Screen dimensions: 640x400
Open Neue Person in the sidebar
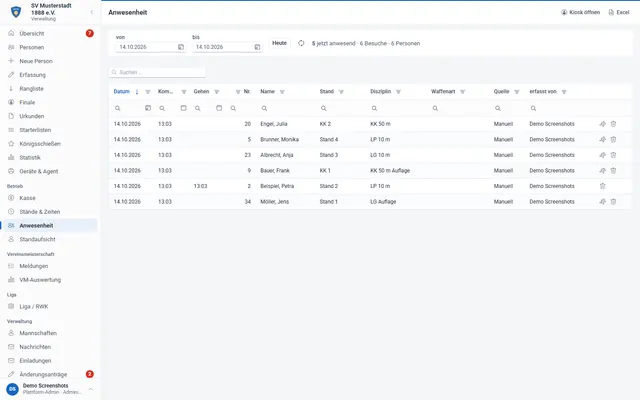[x=49, y=61]
